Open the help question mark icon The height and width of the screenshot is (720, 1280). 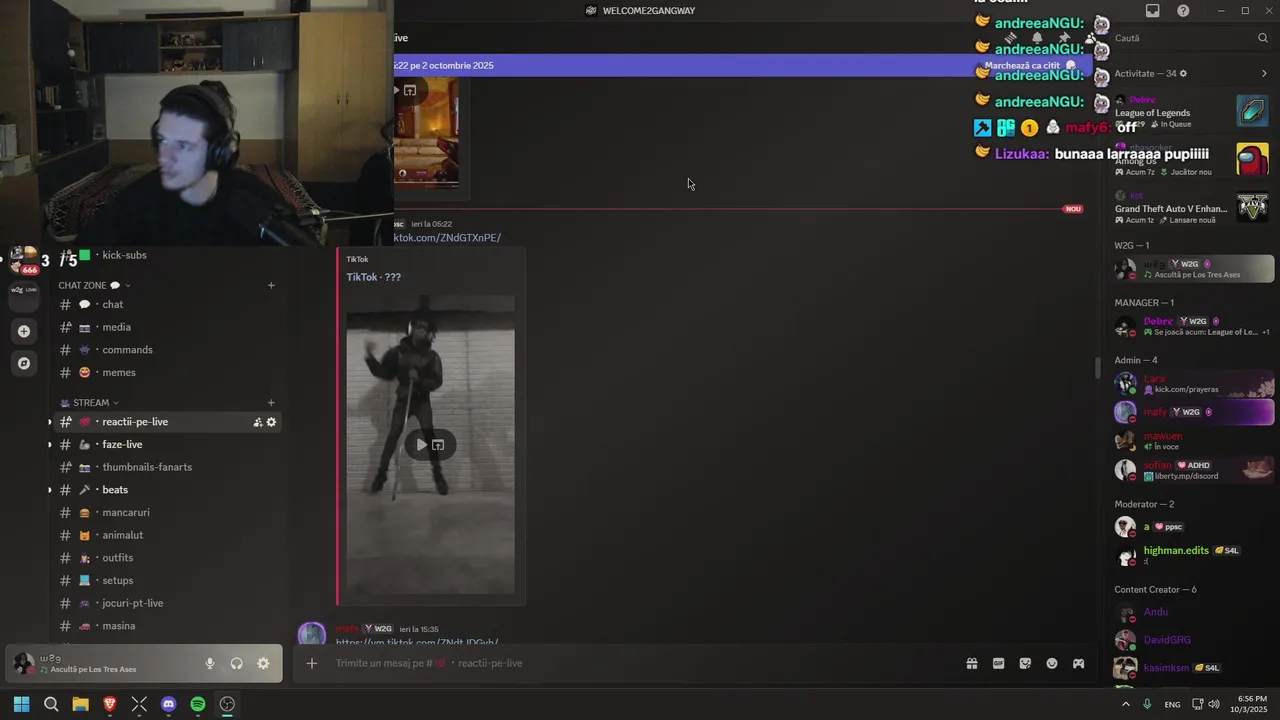click(x=1183, y=11)
